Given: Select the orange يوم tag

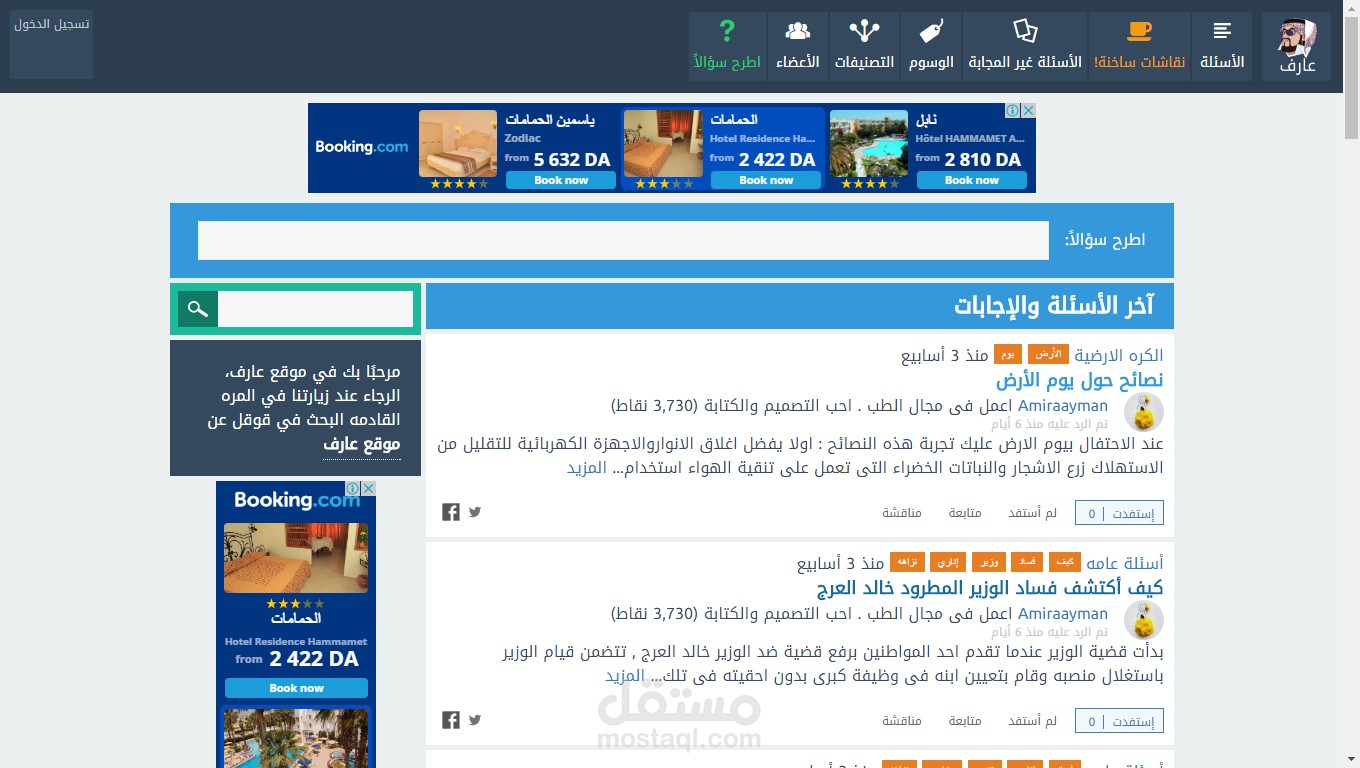Looking at the screenshot, I should point(1008,354).
